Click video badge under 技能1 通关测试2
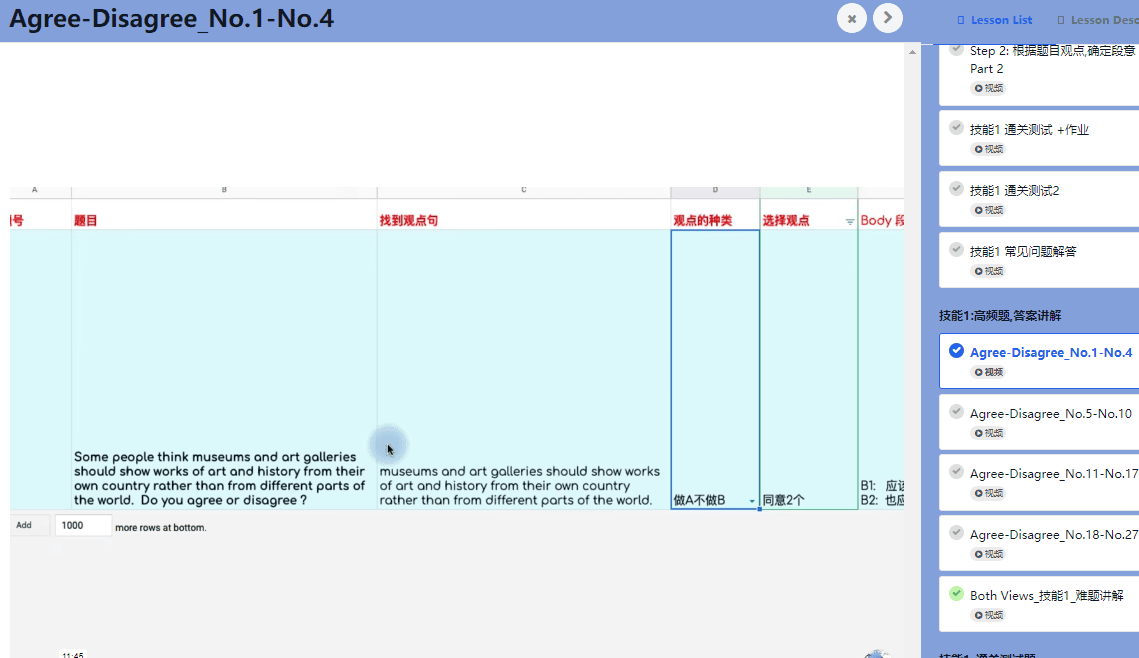This screenshot has width=1139, height=658. [989, 210]
